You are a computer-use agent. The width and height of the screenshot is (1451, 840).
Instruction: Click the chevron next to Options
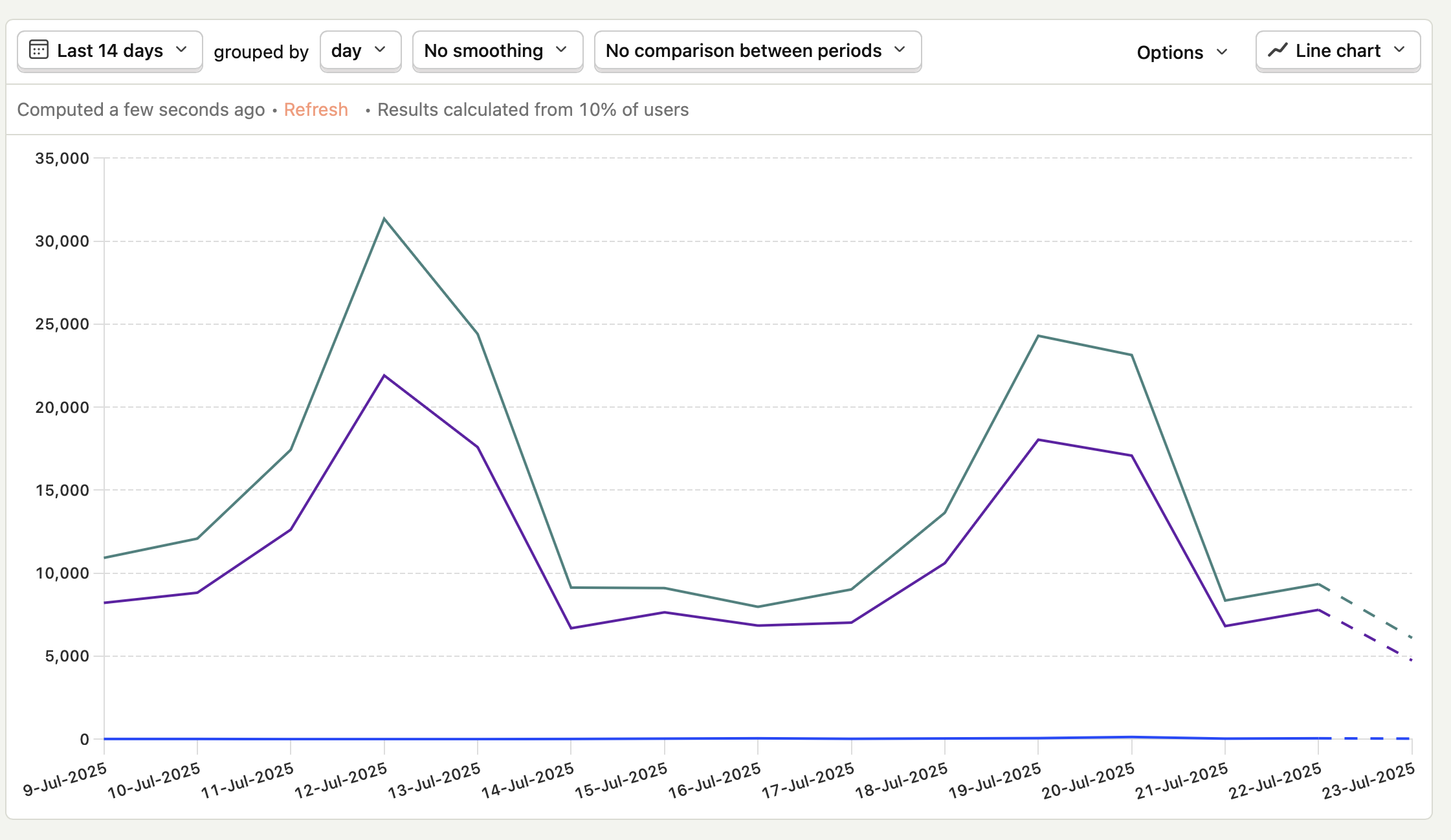pyautogui.click(x=1222, y=52)
